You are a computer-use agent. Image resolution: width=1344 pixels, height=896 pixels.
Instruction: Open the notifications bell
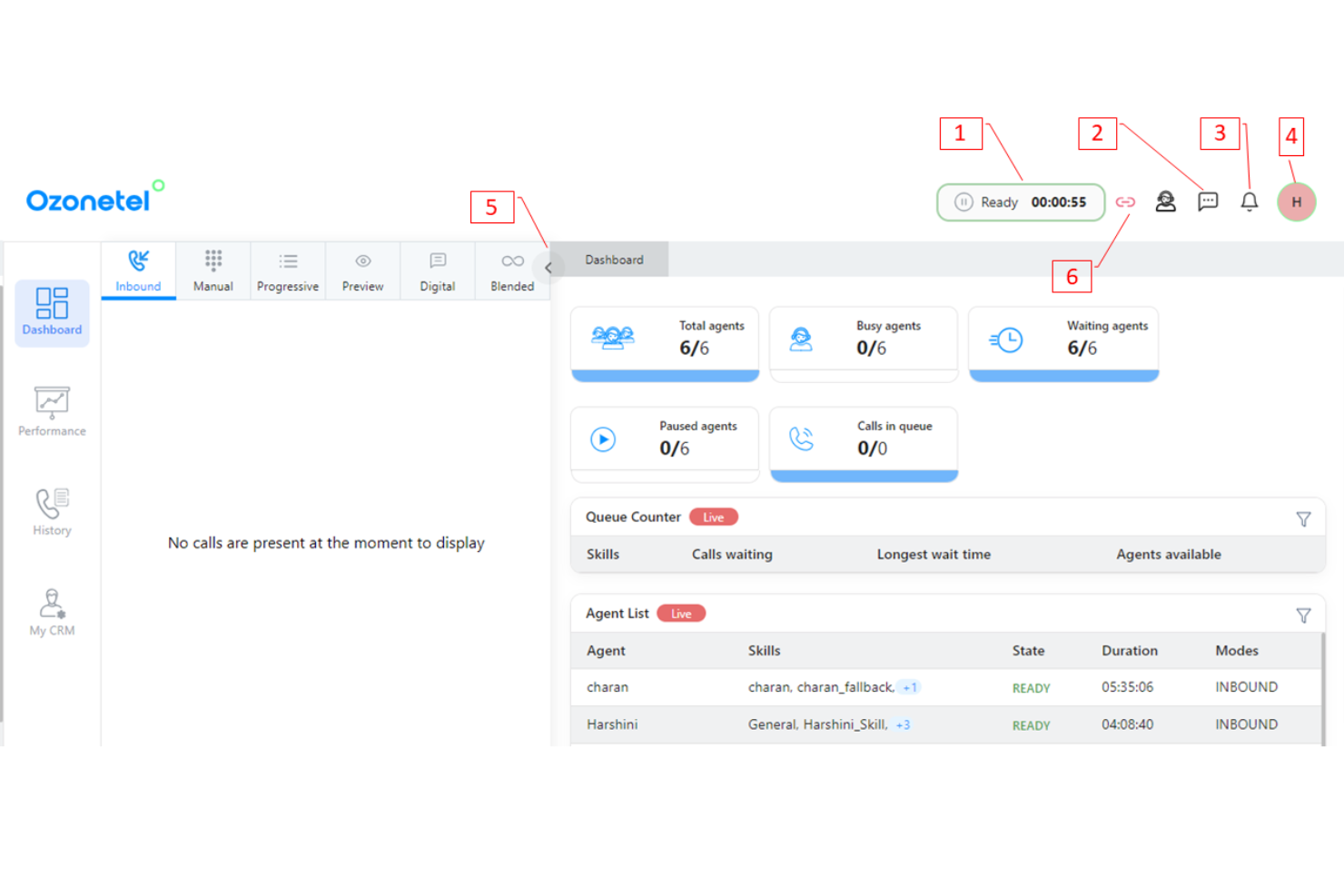click(x=1249, y=202)
